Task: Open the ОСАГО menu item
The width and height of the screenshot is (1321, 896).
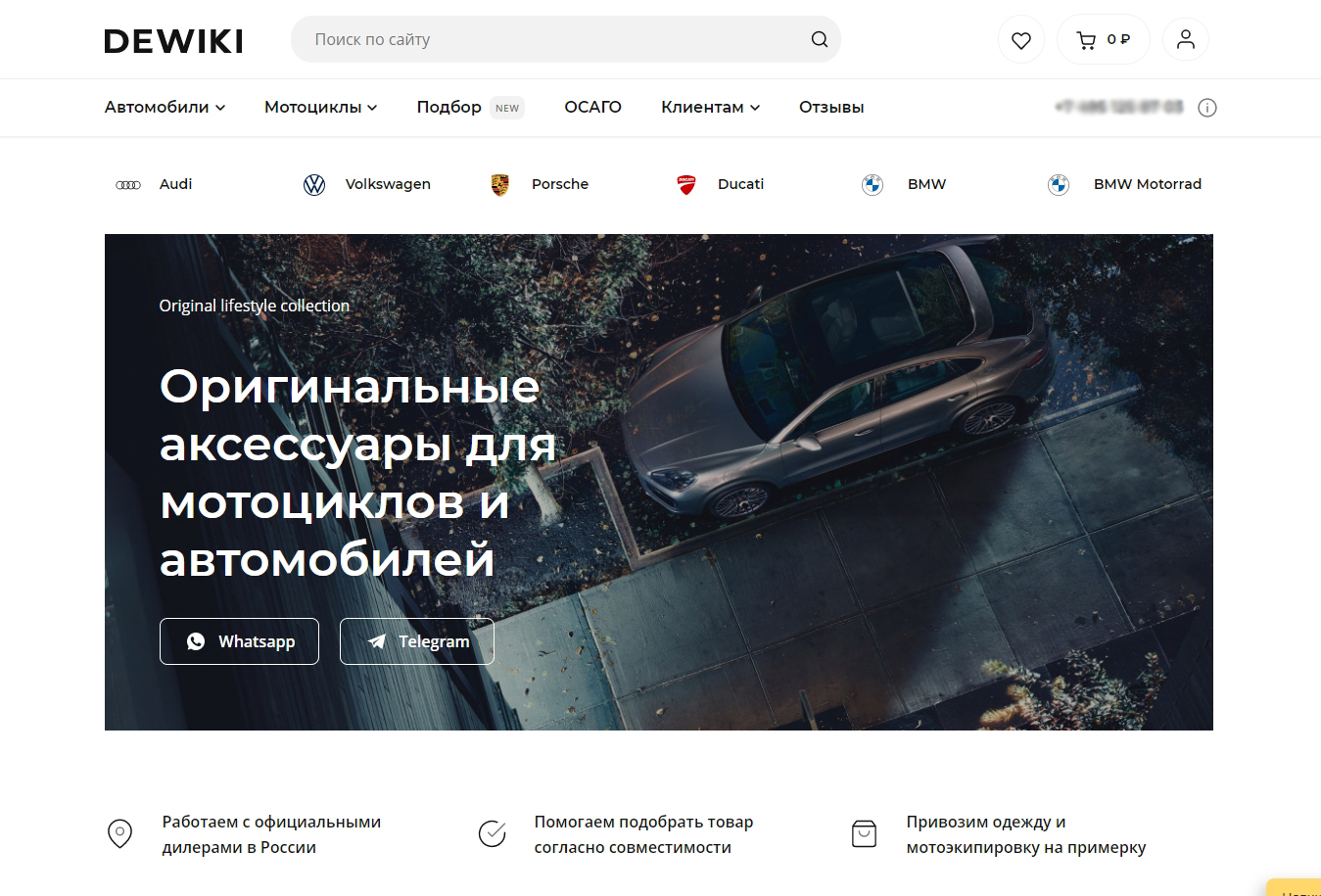Action: click(592, 108)
